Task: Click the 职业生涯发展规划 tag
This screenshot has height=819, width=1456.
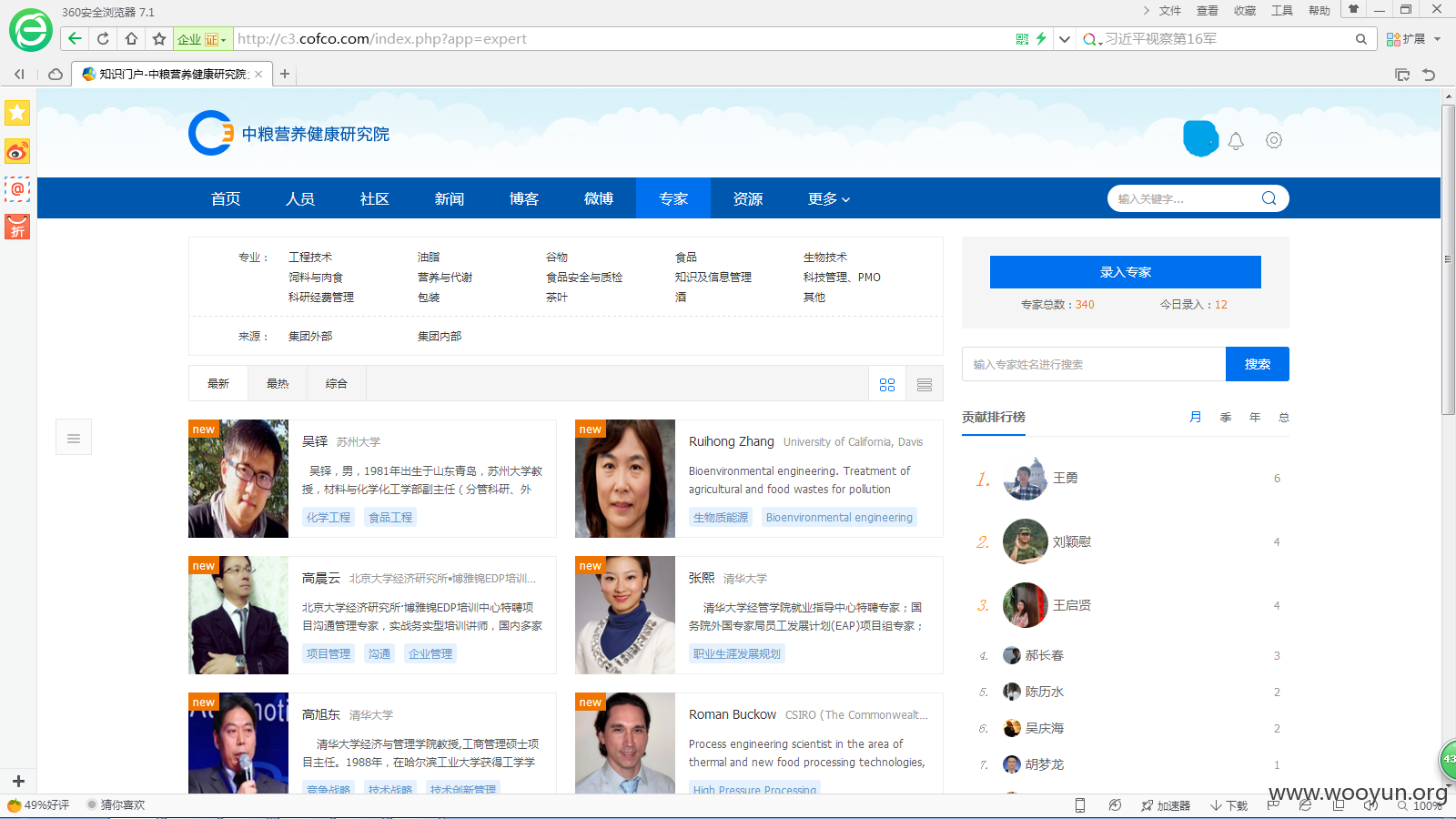Action: click(737, 653)
